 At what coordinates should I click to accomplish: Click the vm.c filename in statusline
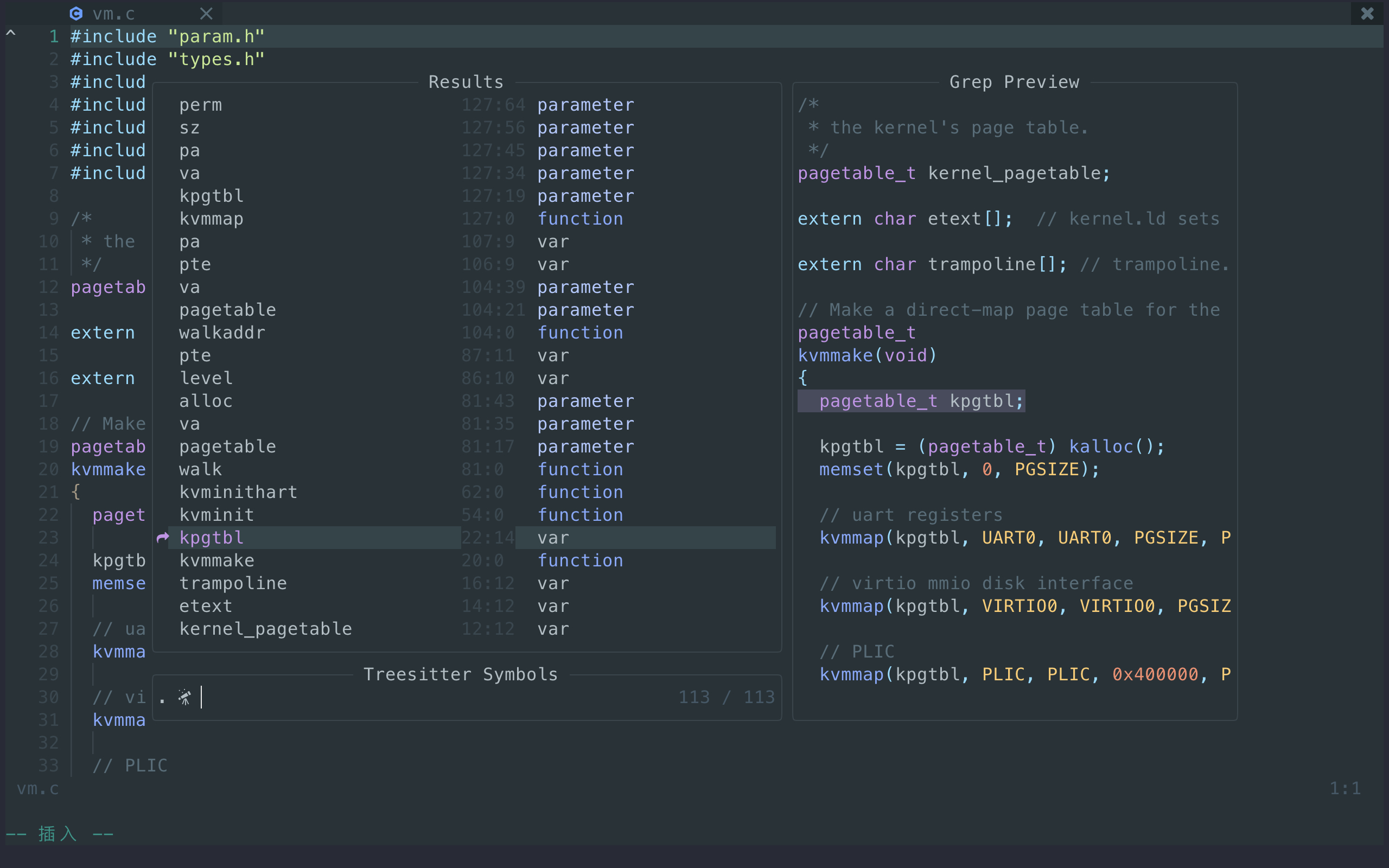[38, 789]
